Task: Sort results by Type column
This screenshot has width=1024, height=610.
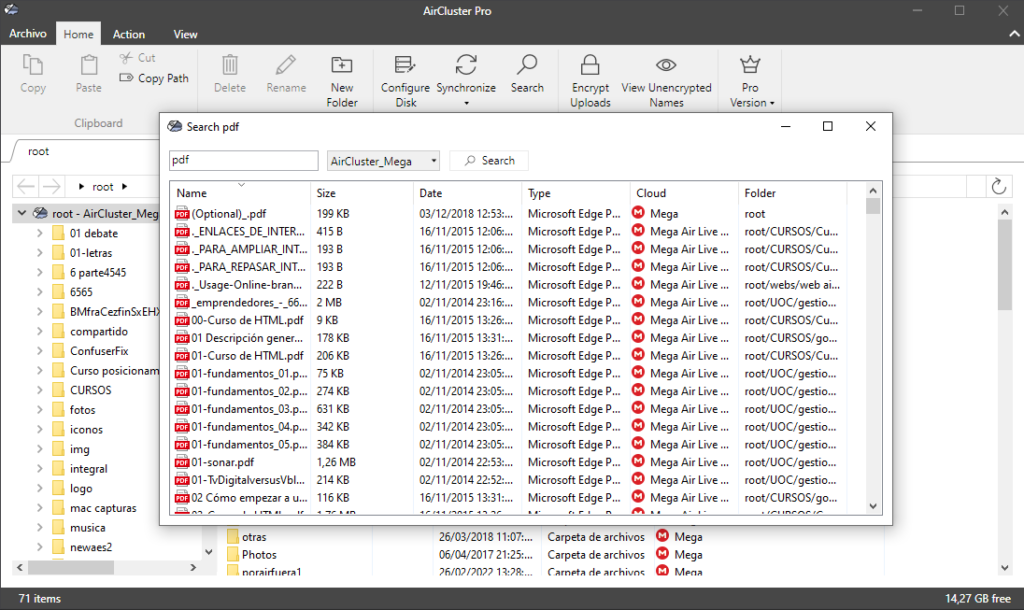Action: click(x=576, y=193)
